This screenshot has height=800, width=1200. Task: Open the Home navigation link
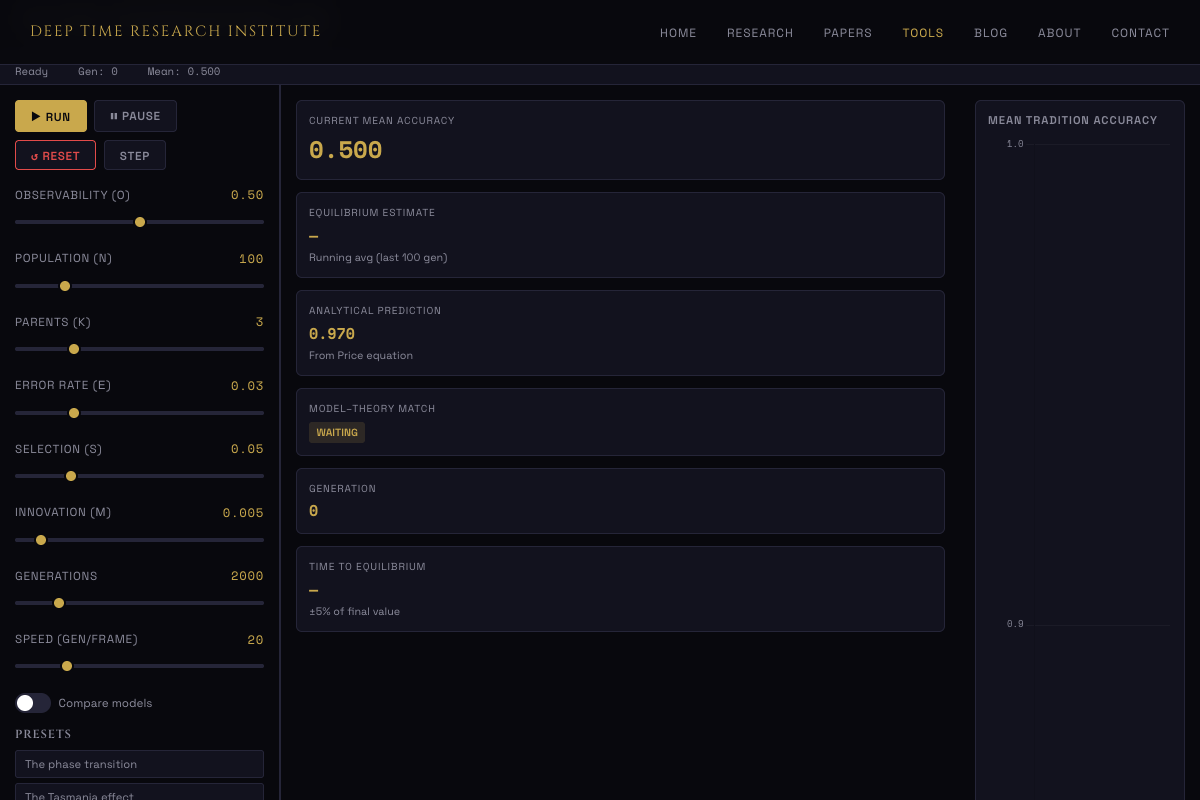click(678, 33)
